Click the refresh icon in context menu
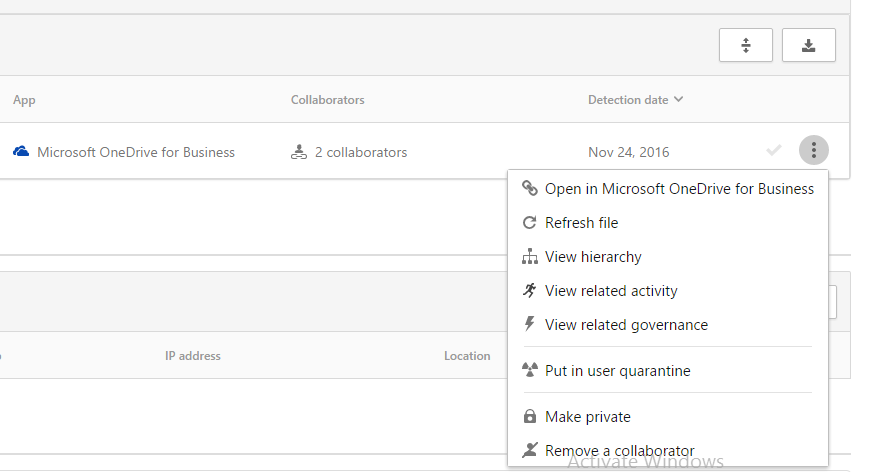The image size is (870, 472). pyautogui.click(x=530, y=222)
